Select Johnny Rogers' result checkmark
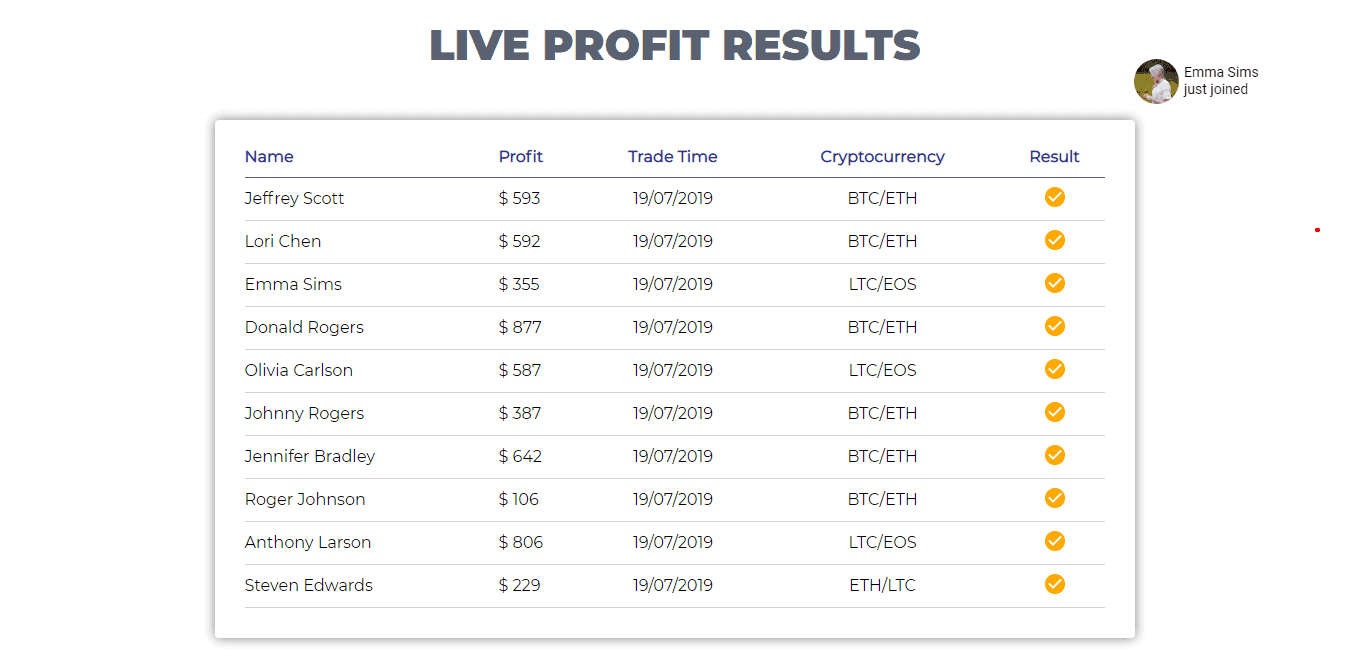Viewport: 1349px width, 657px height. pyautogui.click(x=1054, y=412)
